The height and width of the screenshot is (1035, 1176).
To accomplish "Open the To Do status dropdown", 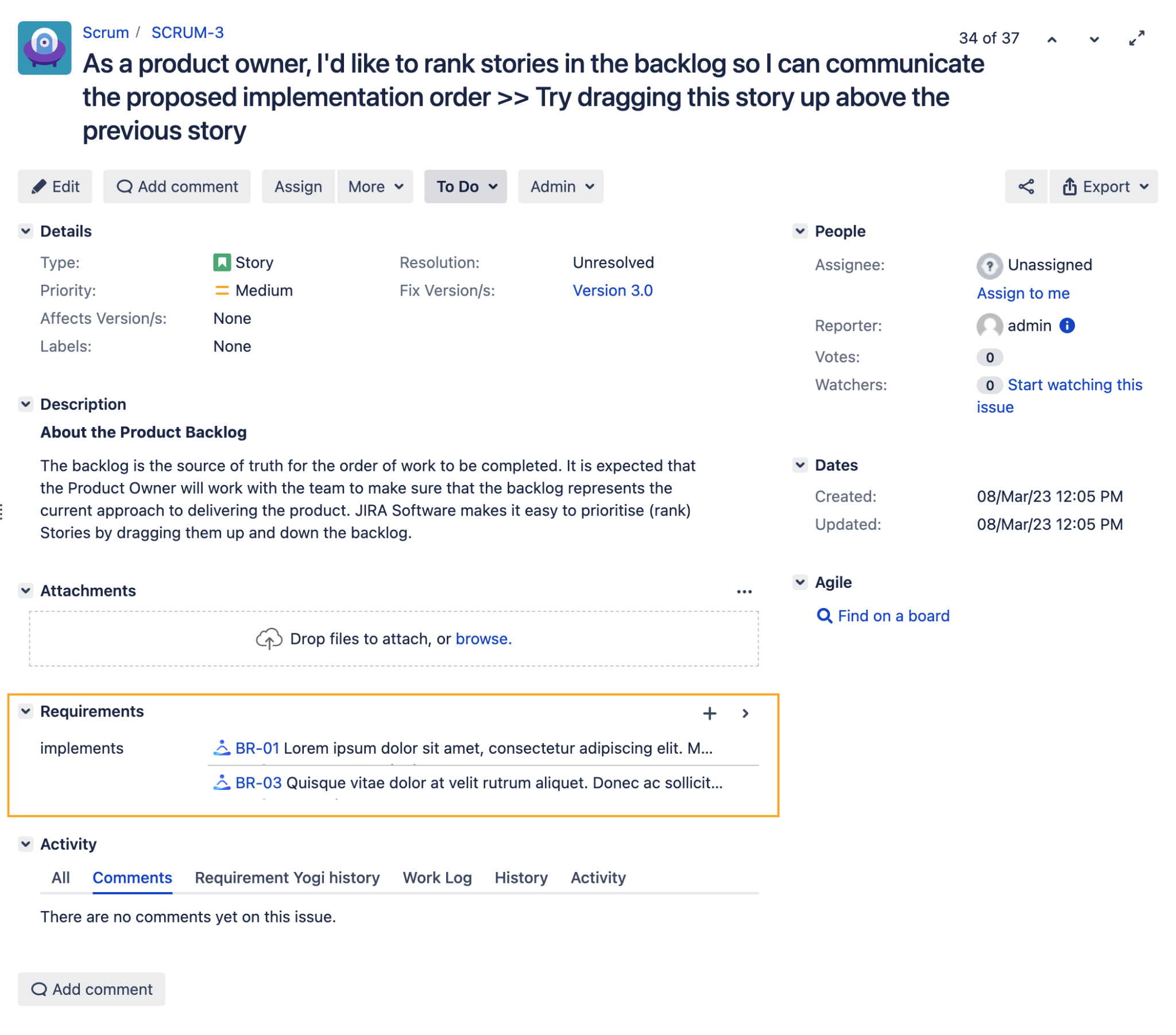I will [x=465, y=187].
